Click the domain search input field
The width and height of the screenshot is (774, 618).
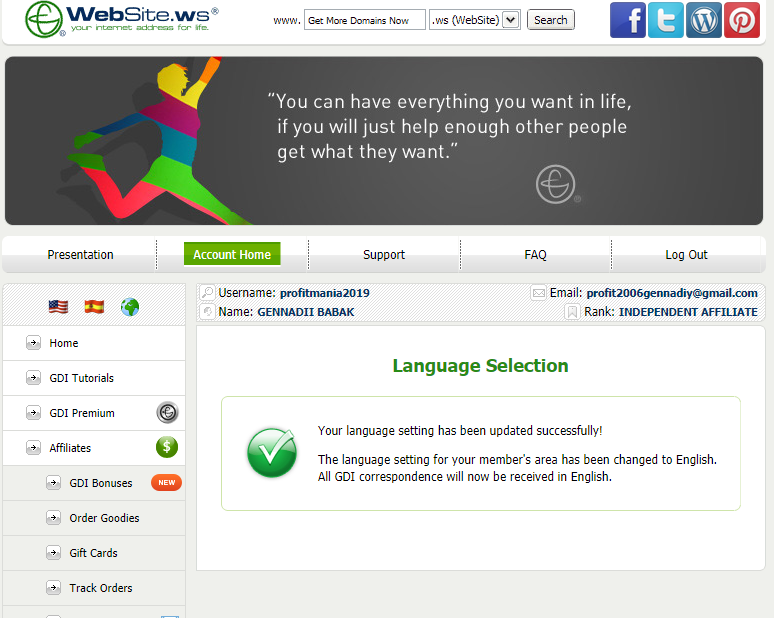[x=364, y=20]
